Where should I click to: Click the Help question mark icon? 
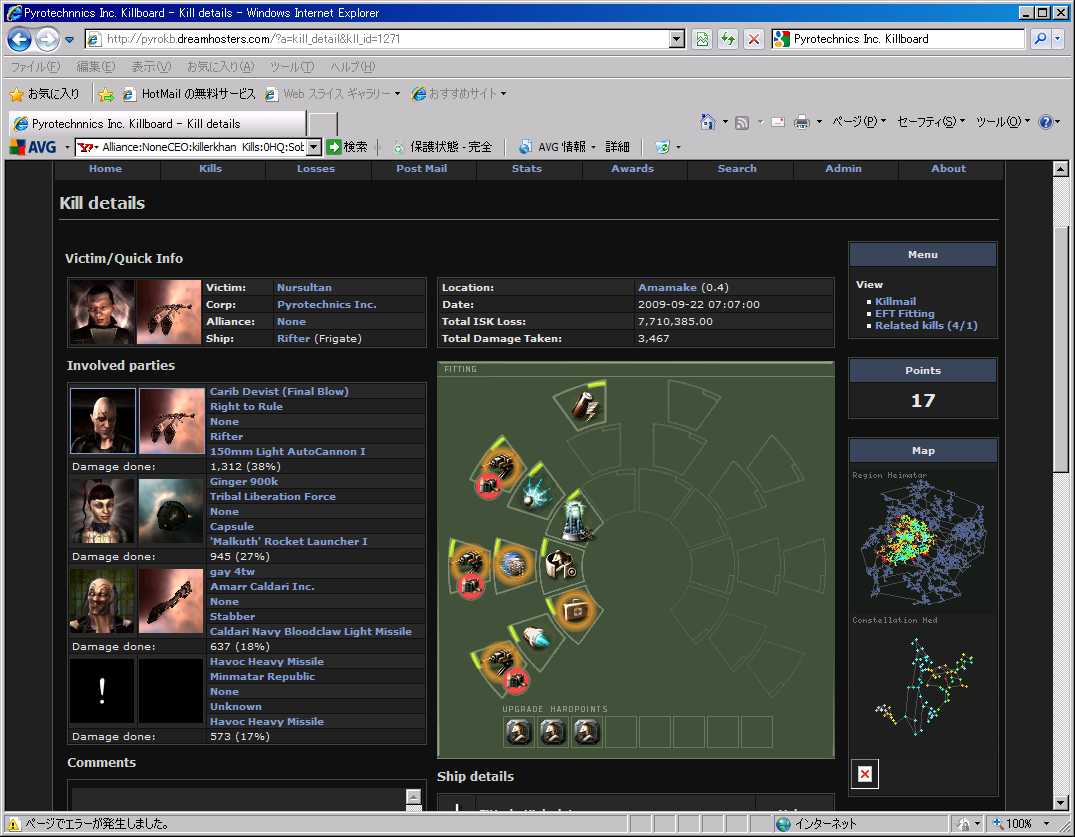pos(1046,122)
